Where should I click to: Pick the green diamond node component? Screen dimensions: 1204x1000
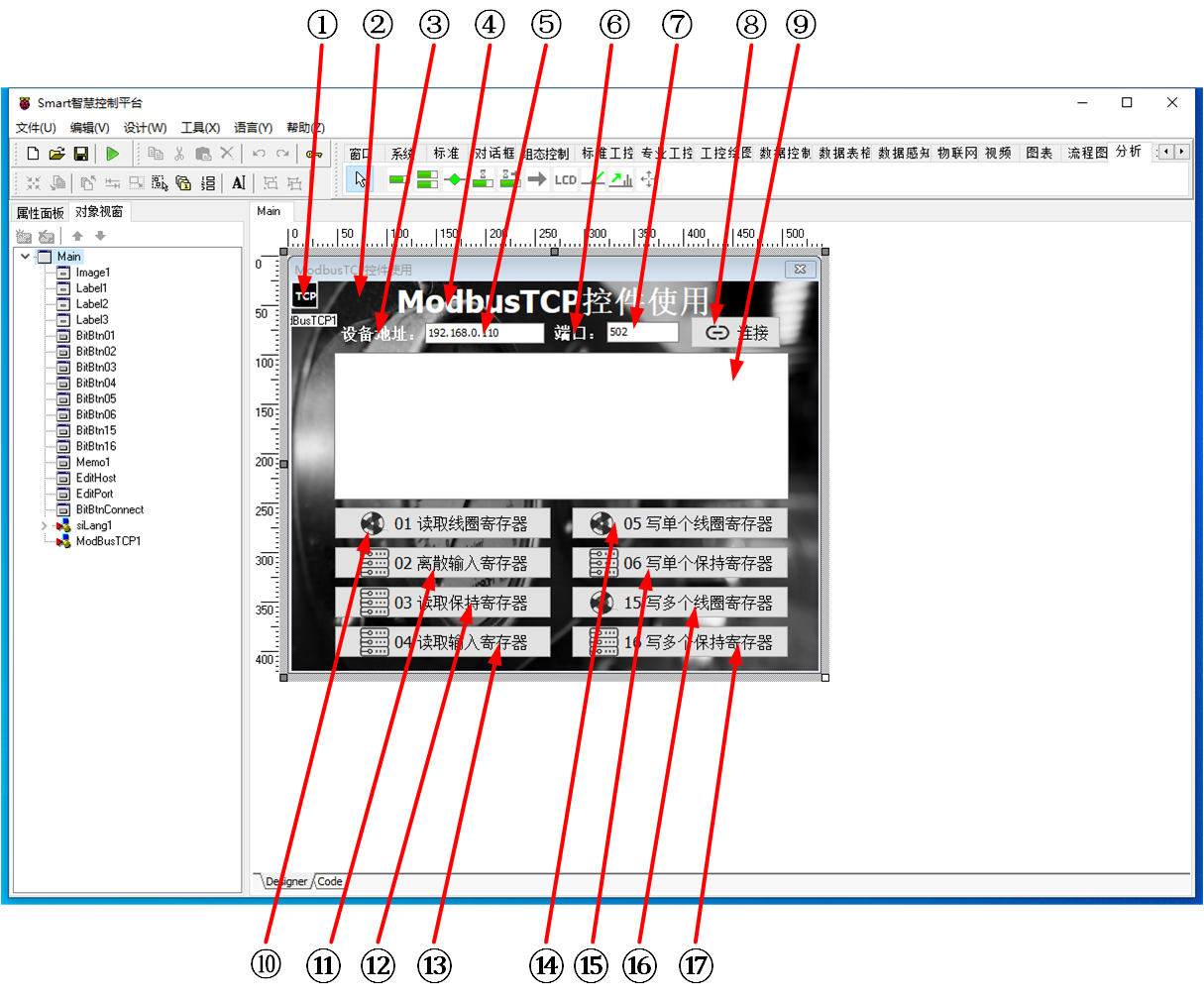tap(455, 179)
